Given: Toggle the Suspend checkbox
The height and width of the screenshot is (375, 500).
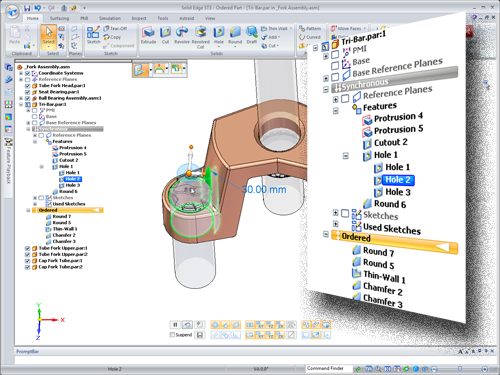Looking at the screenshot, I should pyautogui.click(x=172, y=335).
